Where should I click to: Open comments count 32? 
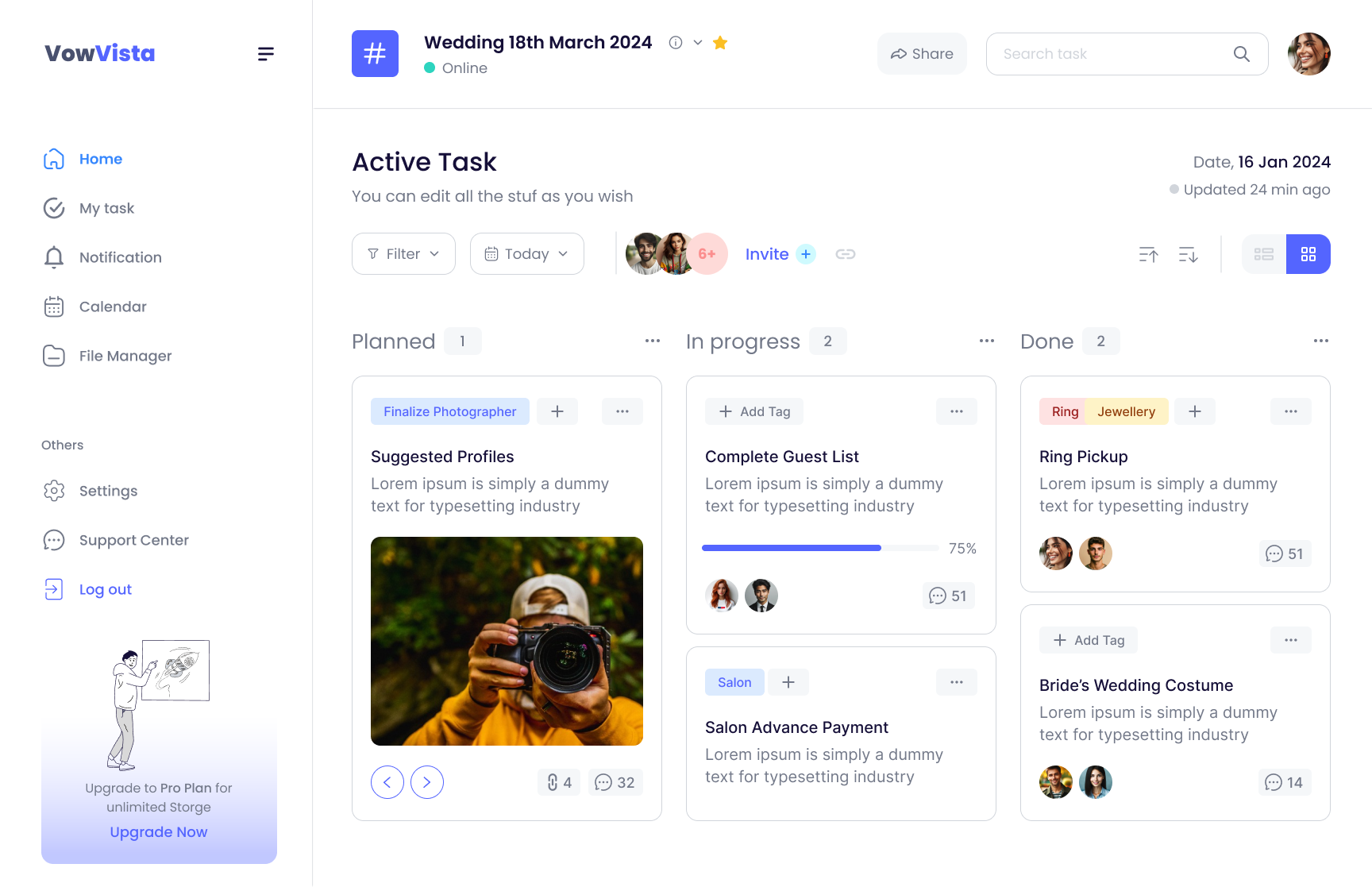click(x=615, y=782)
